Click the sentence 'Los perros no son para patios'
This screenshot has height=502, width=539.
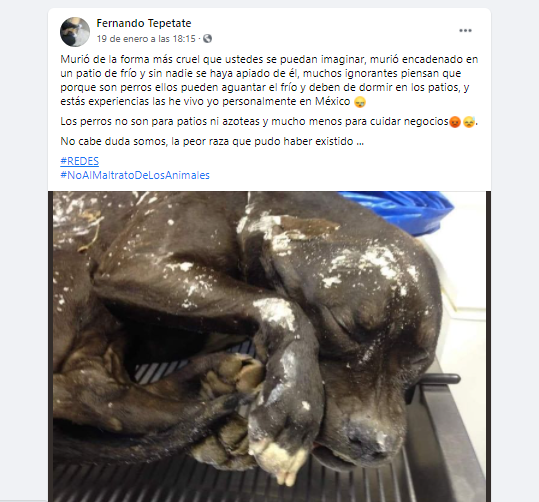point(270,121)
